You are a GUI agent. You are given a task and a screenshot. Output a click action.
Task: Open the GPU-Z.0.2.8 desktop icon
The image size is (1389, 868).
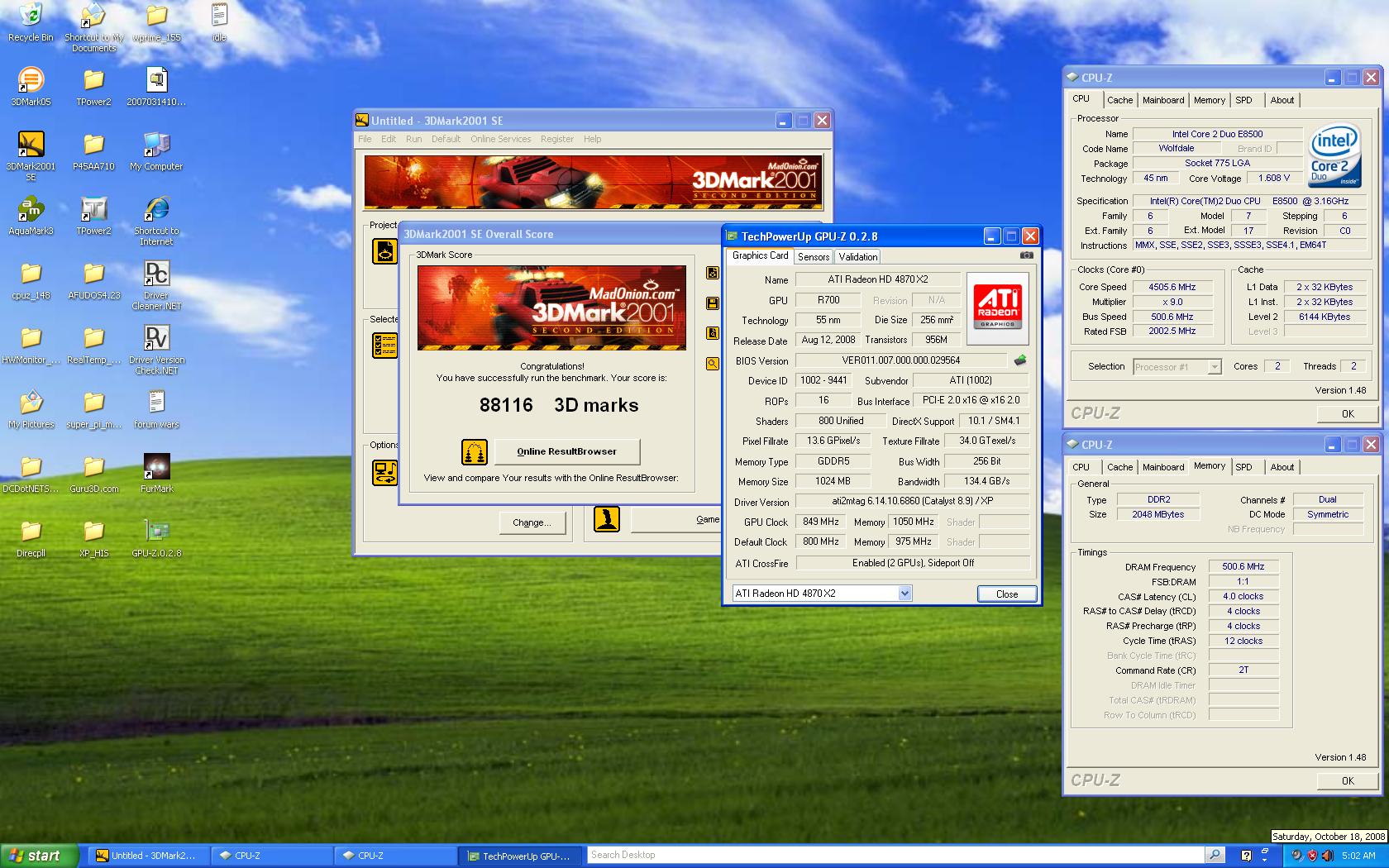coord(156,532)
